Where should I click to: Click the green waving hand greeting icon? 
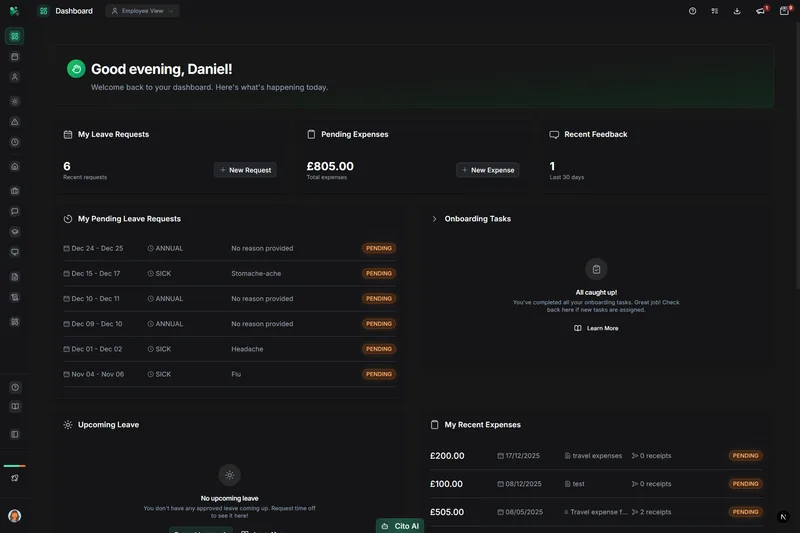[76, 69]
